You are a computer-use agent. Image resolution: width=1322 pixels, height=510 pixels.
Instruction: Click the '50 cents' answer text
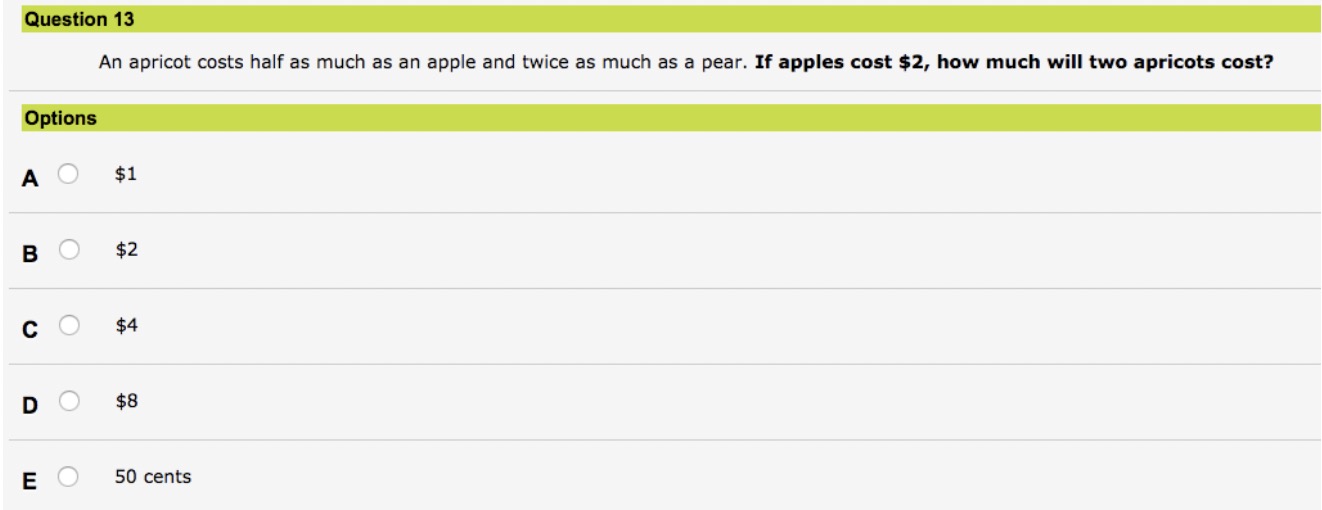click(x=153, y=478)
